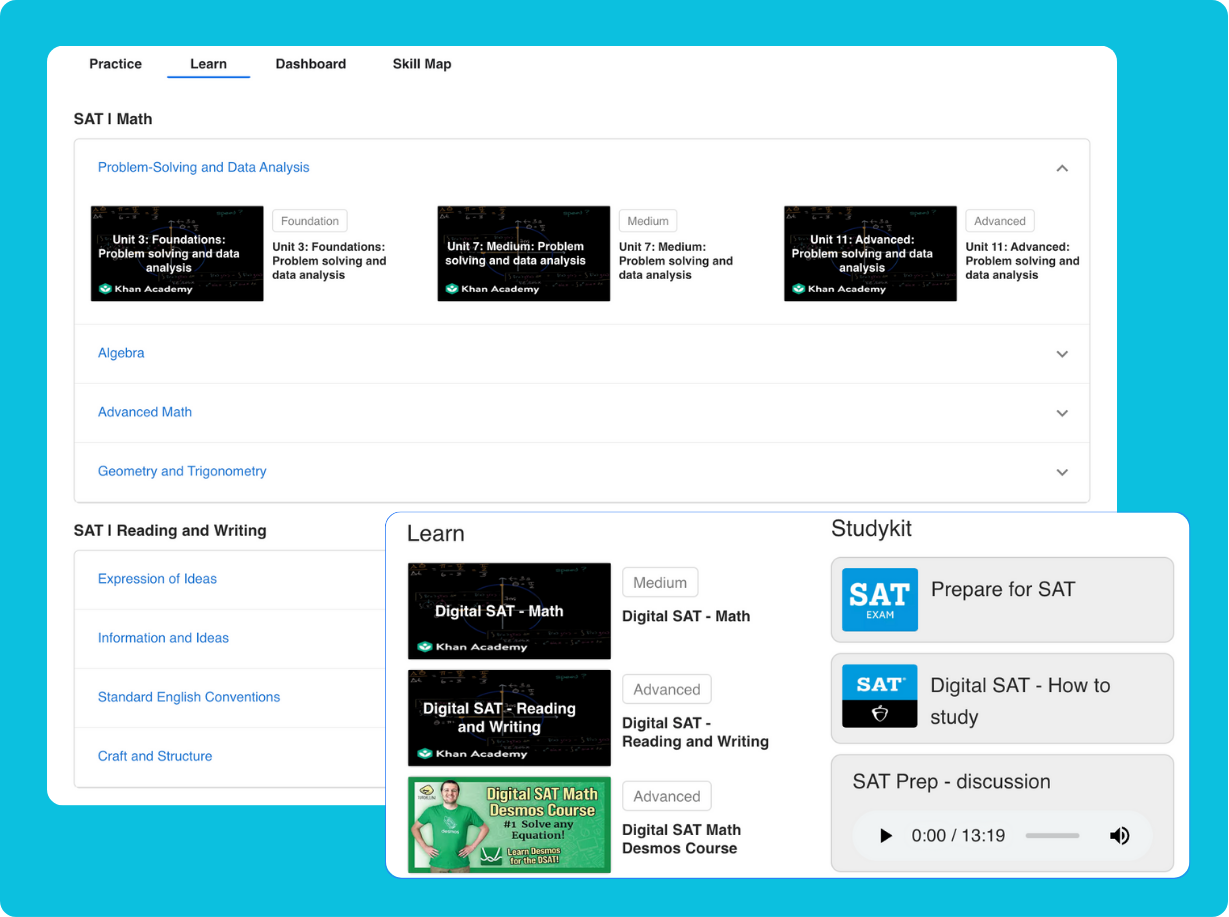Open the Digital SAT Math Desmos Course thumbnail
This screenshot has height=917, width=1229.
[509, 825]
